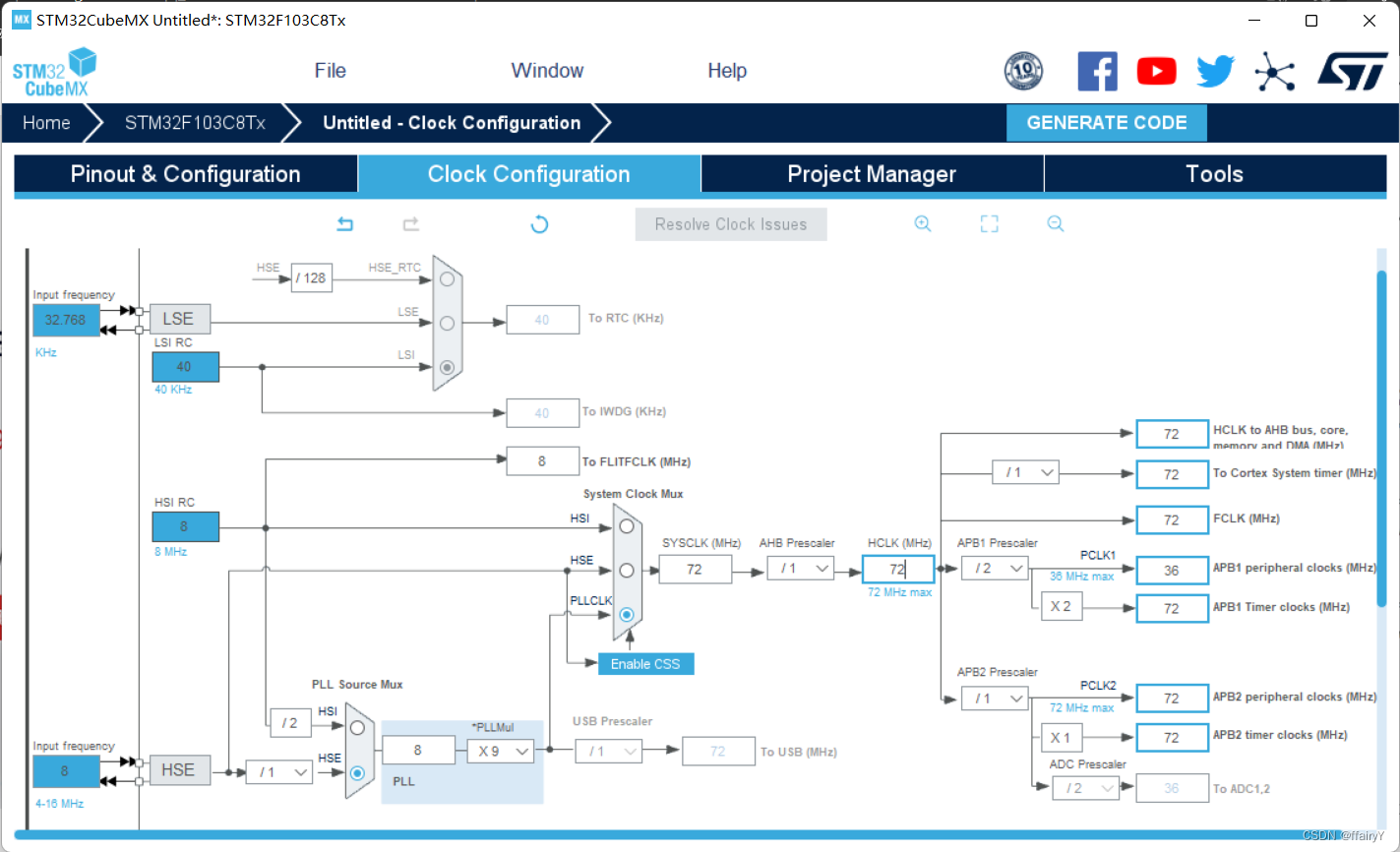Image resolution: width=1400 pixels, height=852 pixels.
Task: Click the ST company logo
Action: coord(1353,71)
